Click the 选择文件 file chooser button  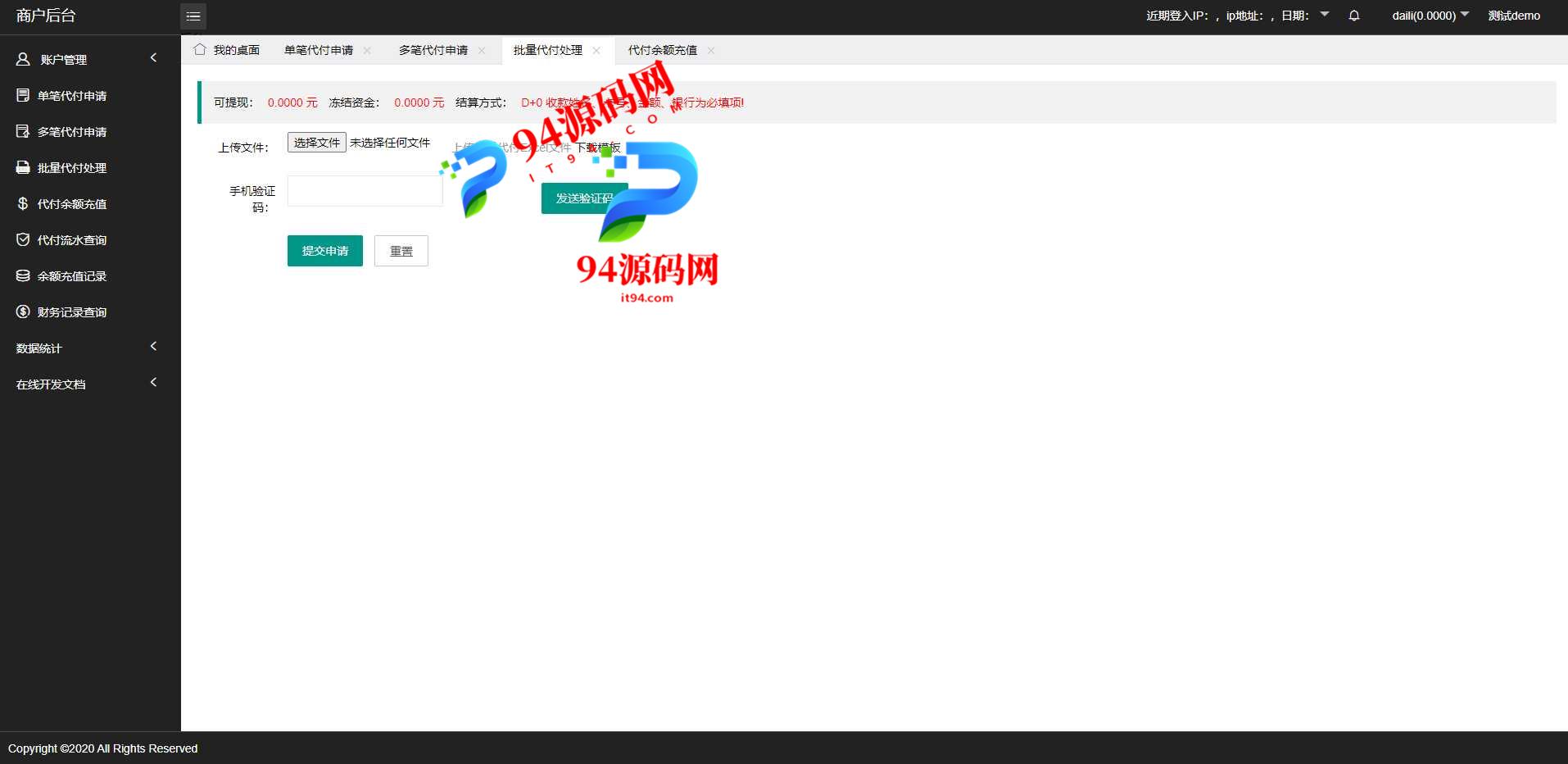pos(317,143)
